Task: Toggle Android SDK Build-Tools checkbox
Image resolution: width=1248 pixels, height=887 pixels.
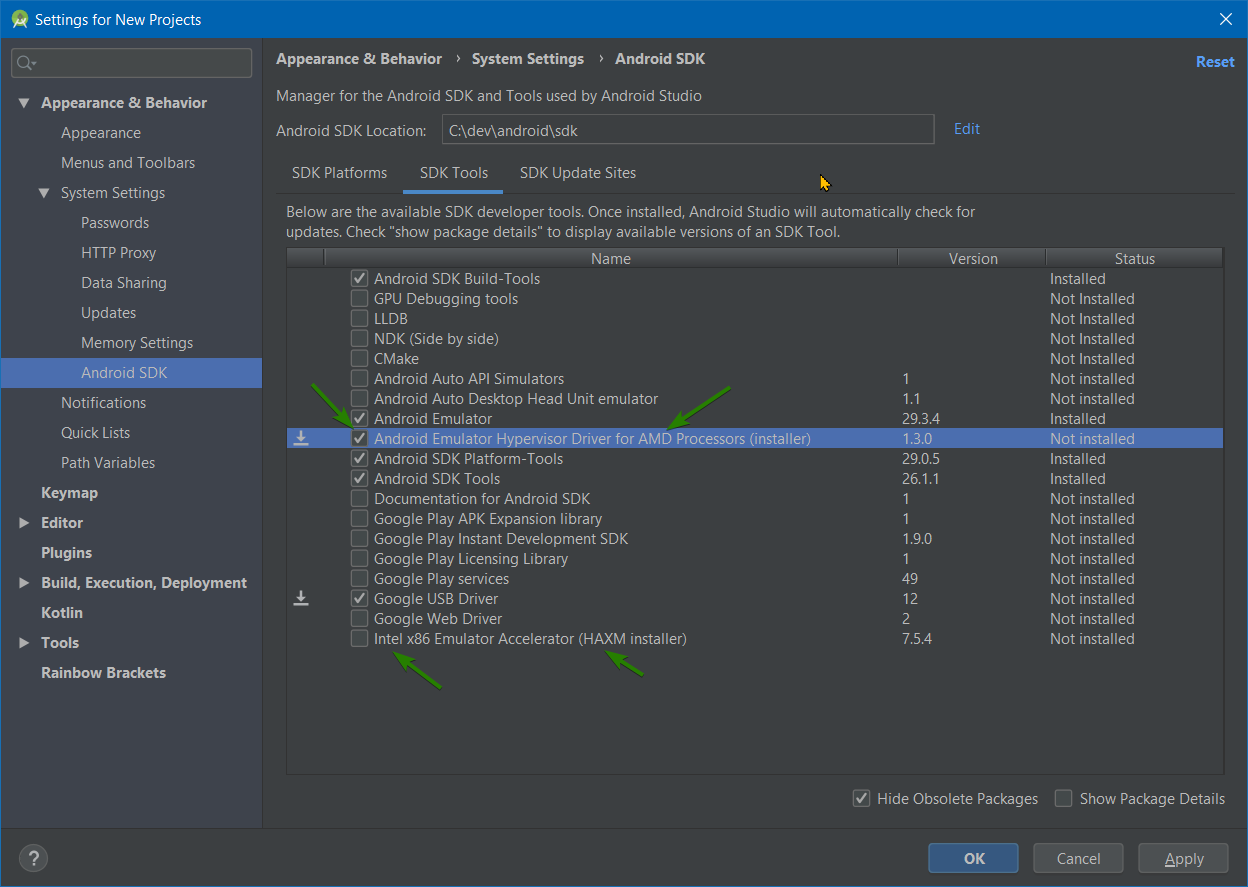Action: pyautogui.click(x=359, y=279)
